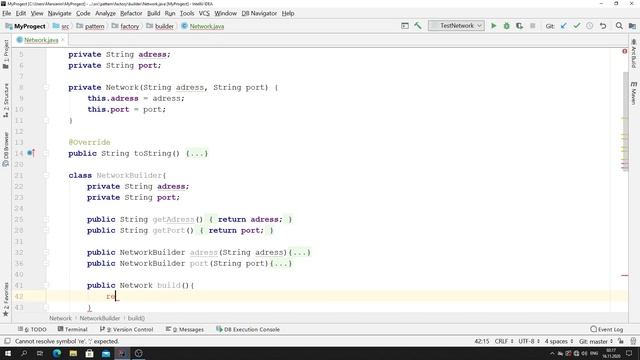Collapse the Network constructor fold on line 8

[x=46, y=87]
